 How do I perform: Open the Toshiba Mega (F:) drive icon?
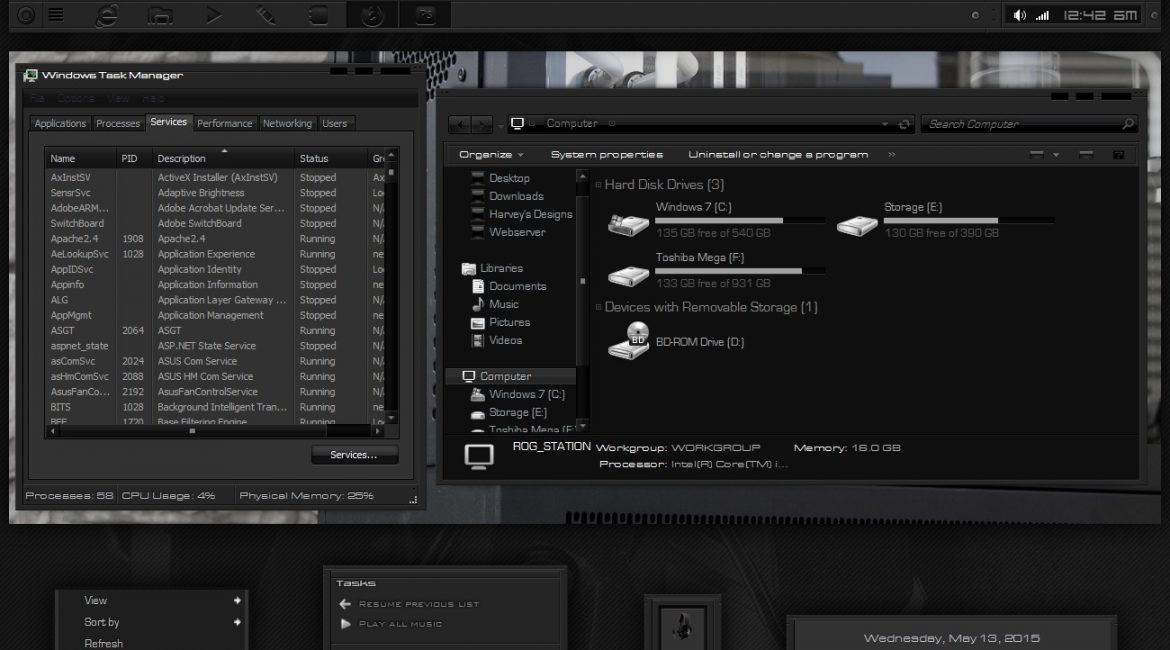pos(628,275)
